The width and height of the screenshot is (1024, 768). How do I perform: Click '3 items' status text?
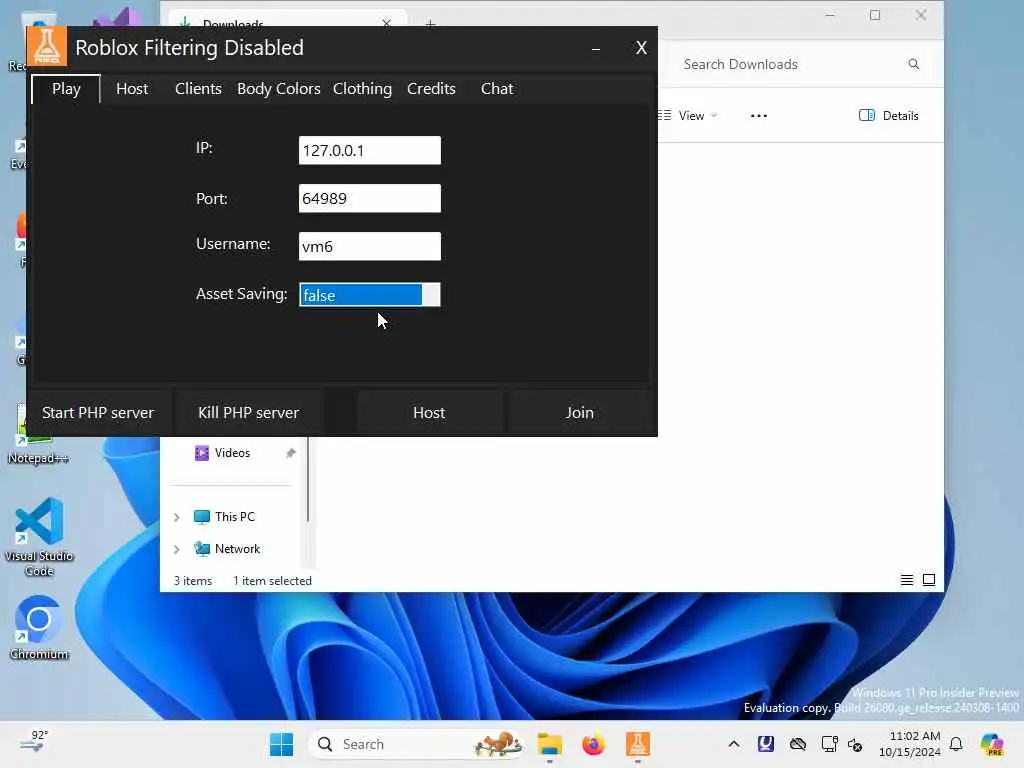click(193, 581)
